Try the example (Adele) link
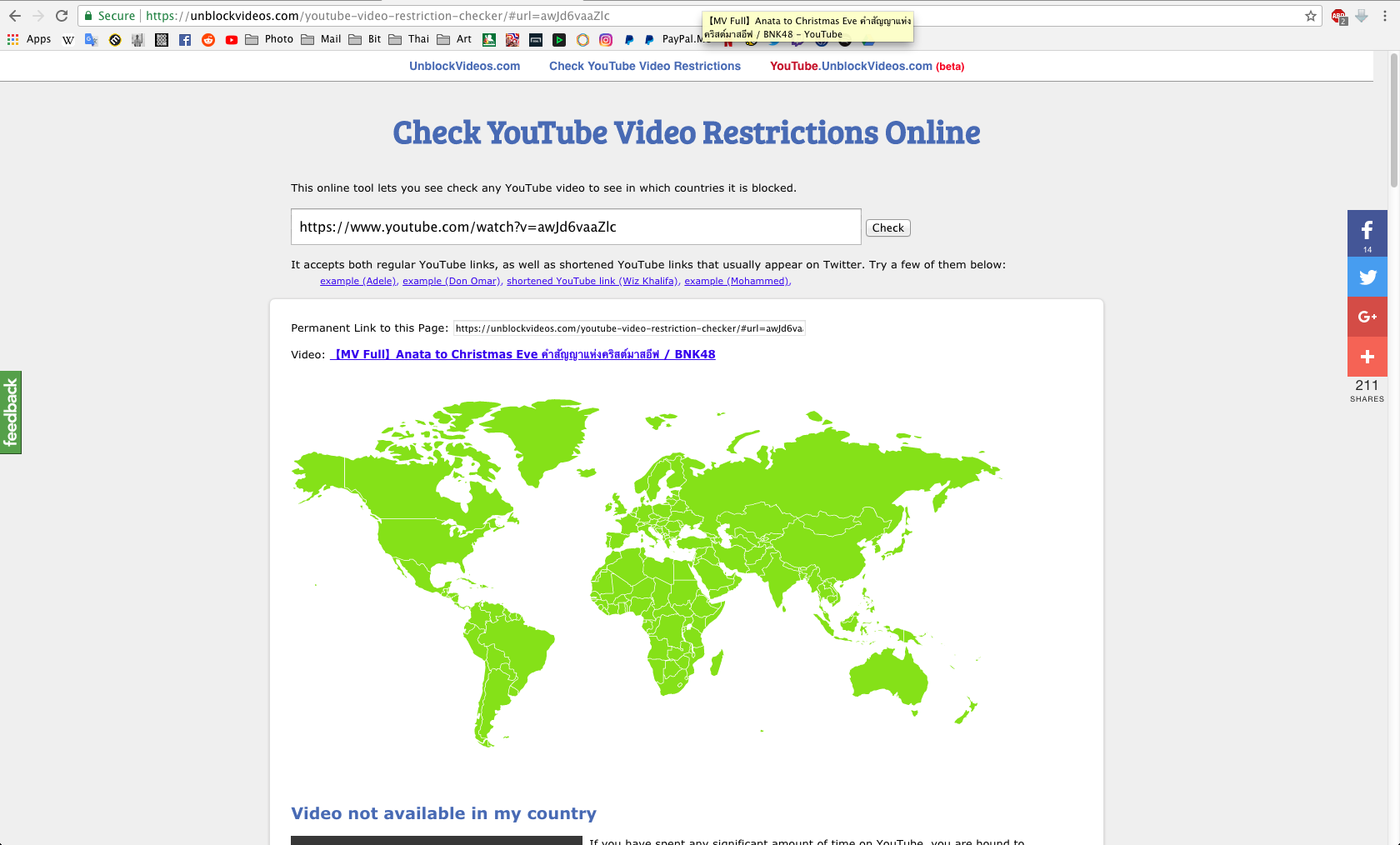Screen dimensions: 1400x845 pos(357,281)
